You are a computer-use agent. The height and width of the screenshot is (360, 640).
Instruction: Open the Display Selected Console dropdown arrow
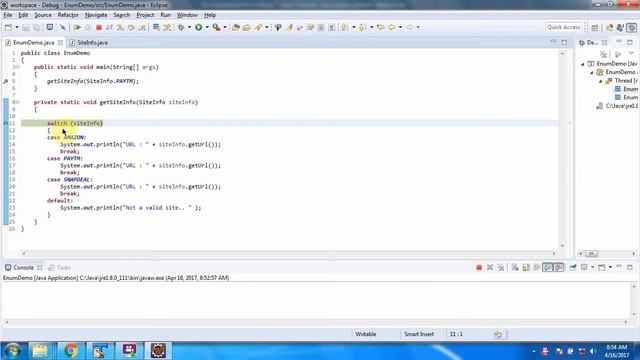click(x=592, y=267)
